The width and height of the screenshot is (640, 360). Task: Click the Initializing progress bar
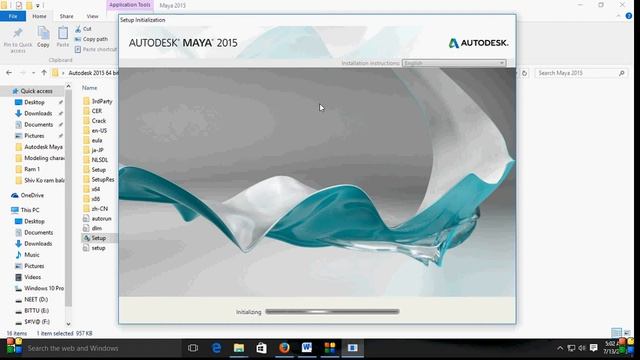(x=332, y=311)
